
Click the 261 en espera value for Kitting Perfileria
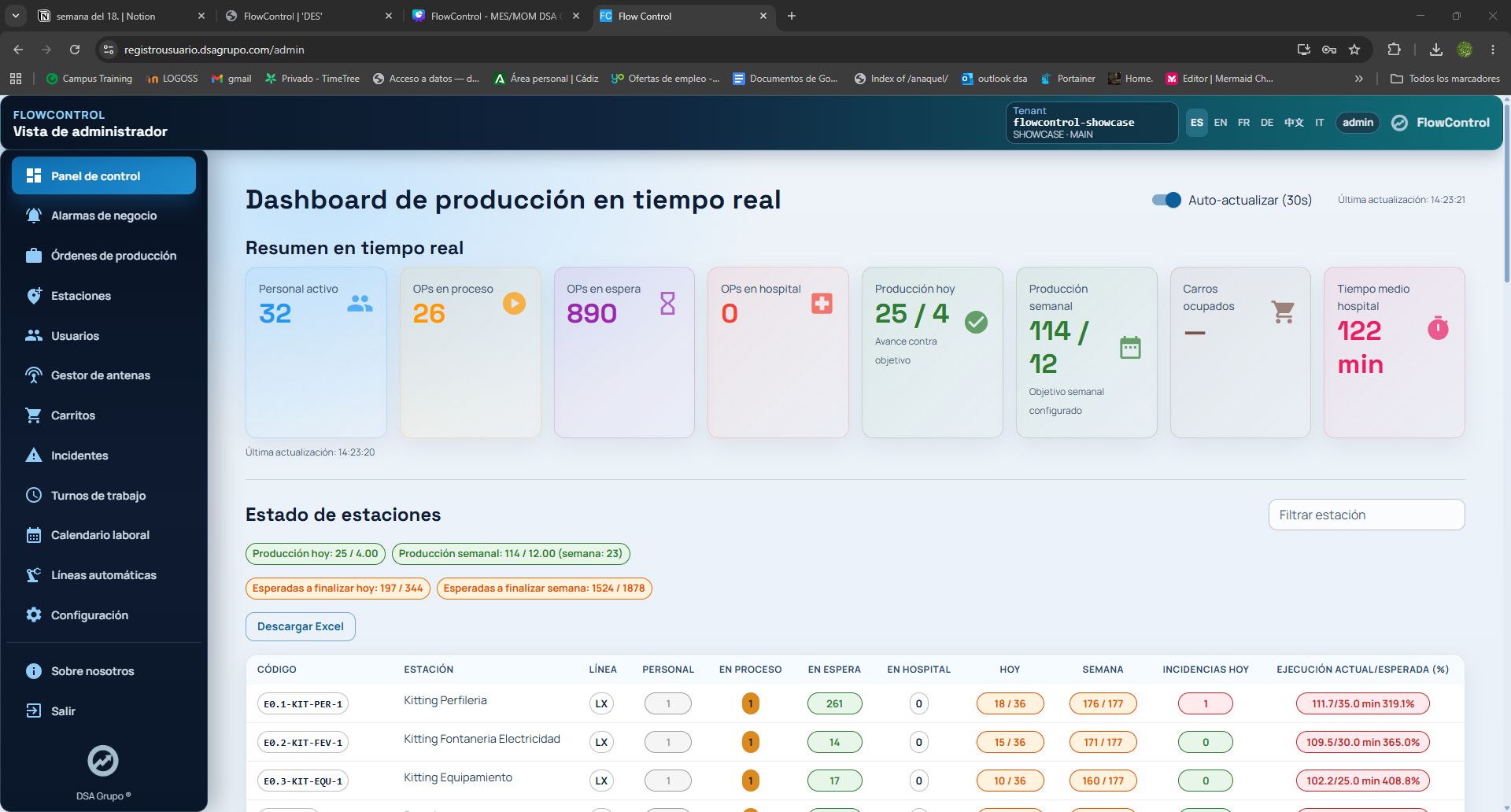point(834,704)
